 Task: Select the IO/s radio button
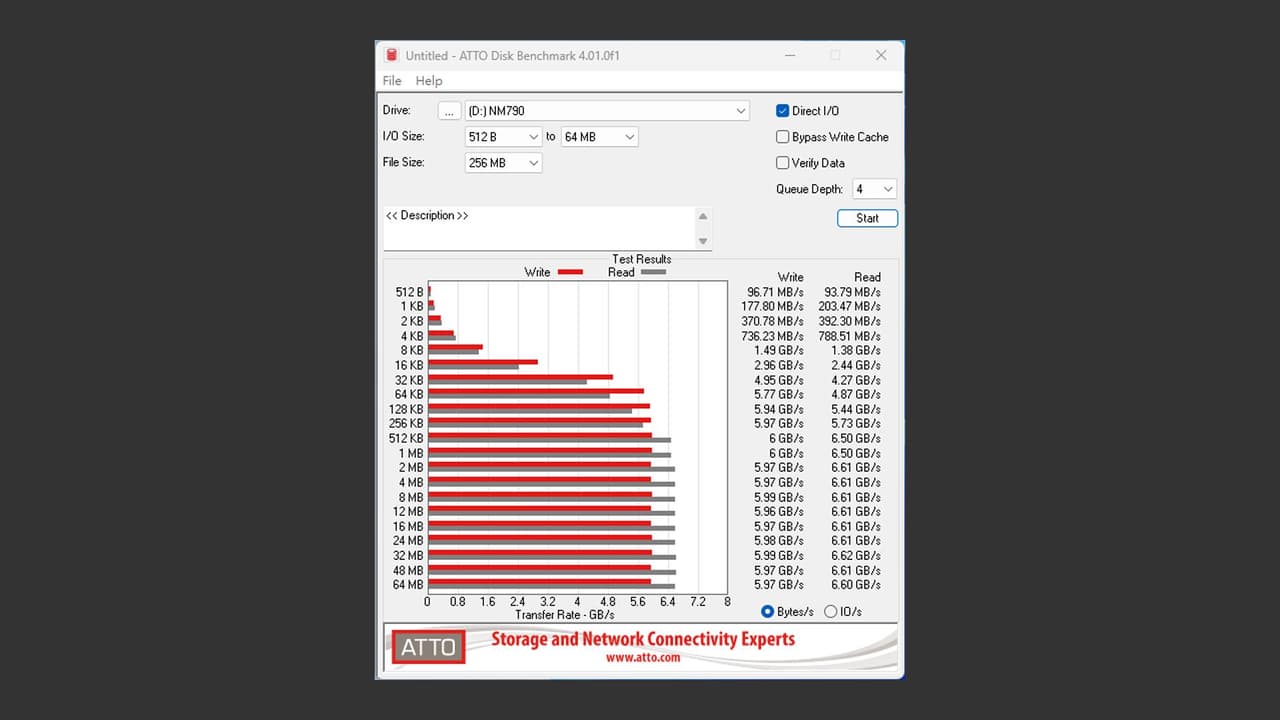[830, 612]
